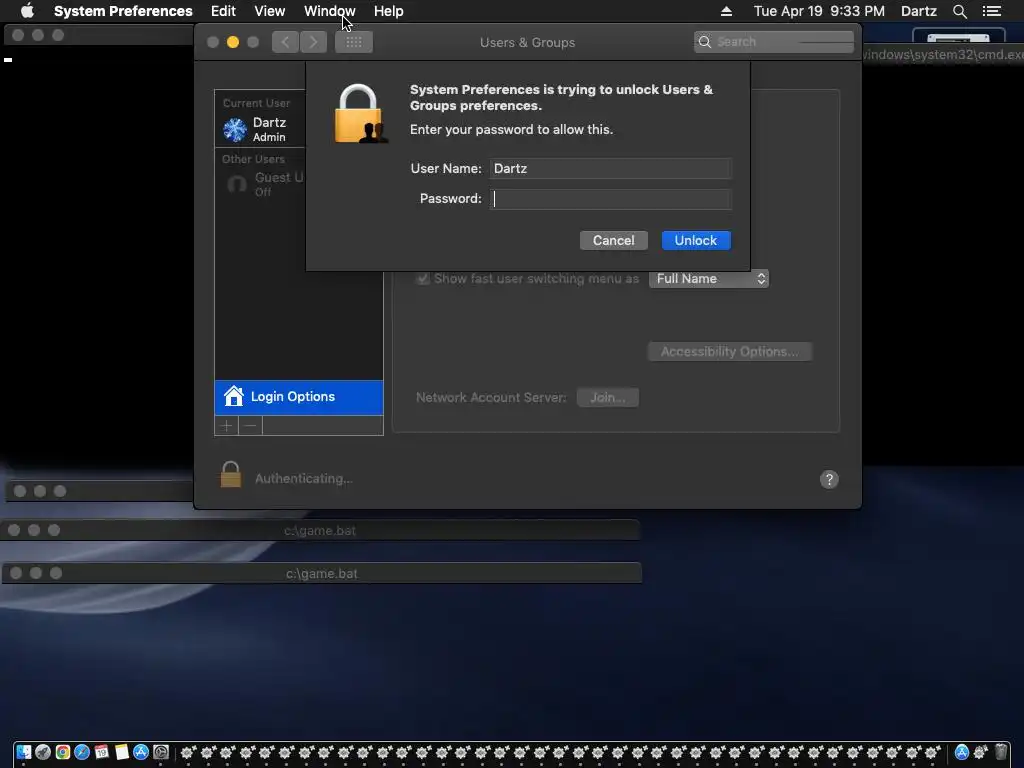Open the View menu
Image resolution: width=1024 pixels, height=768 pixels.
pyautogui.click(x=269, y=11)
